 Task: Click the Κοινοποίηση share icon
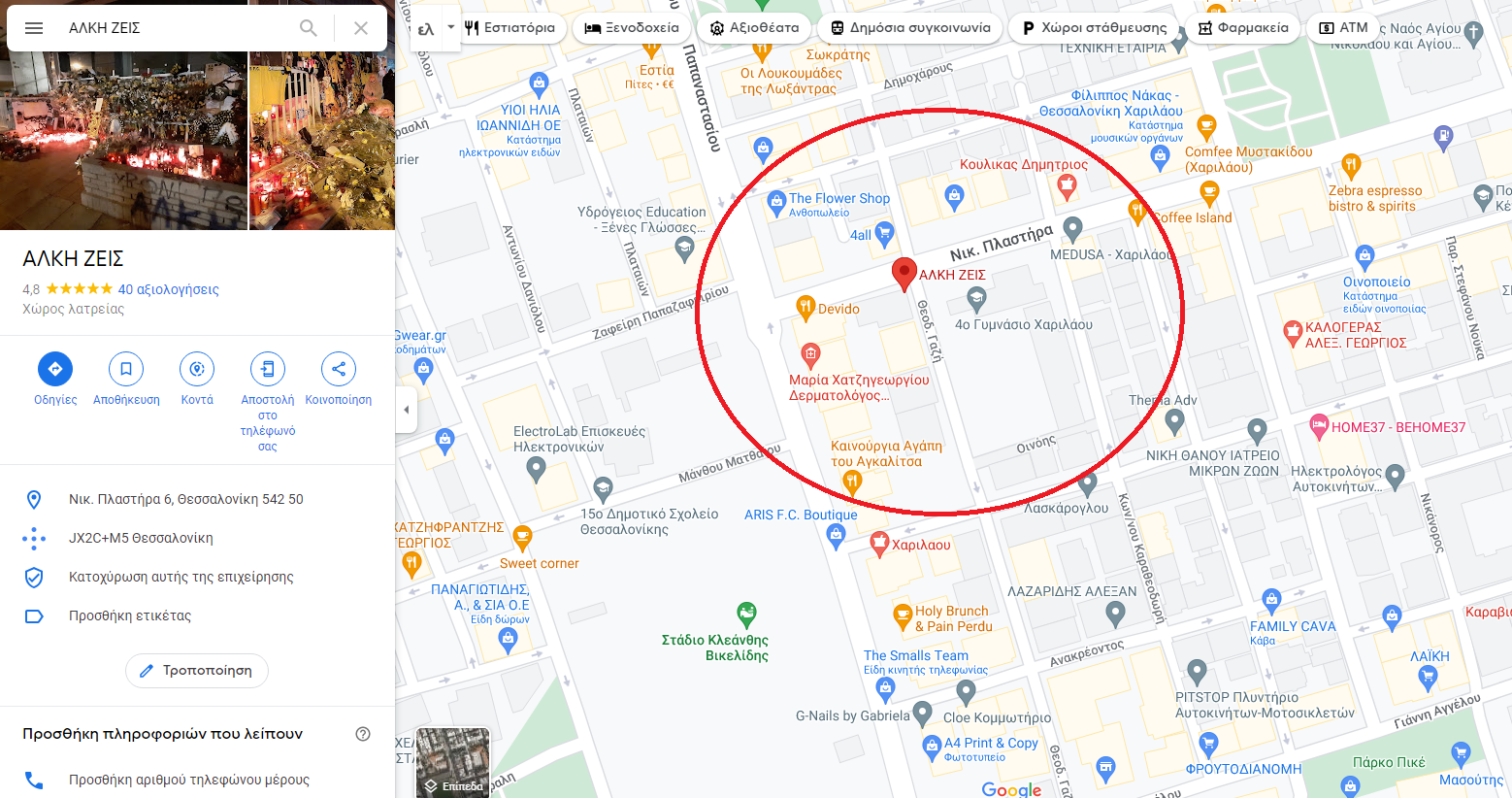pyautogui.click(x=339, y=369)
